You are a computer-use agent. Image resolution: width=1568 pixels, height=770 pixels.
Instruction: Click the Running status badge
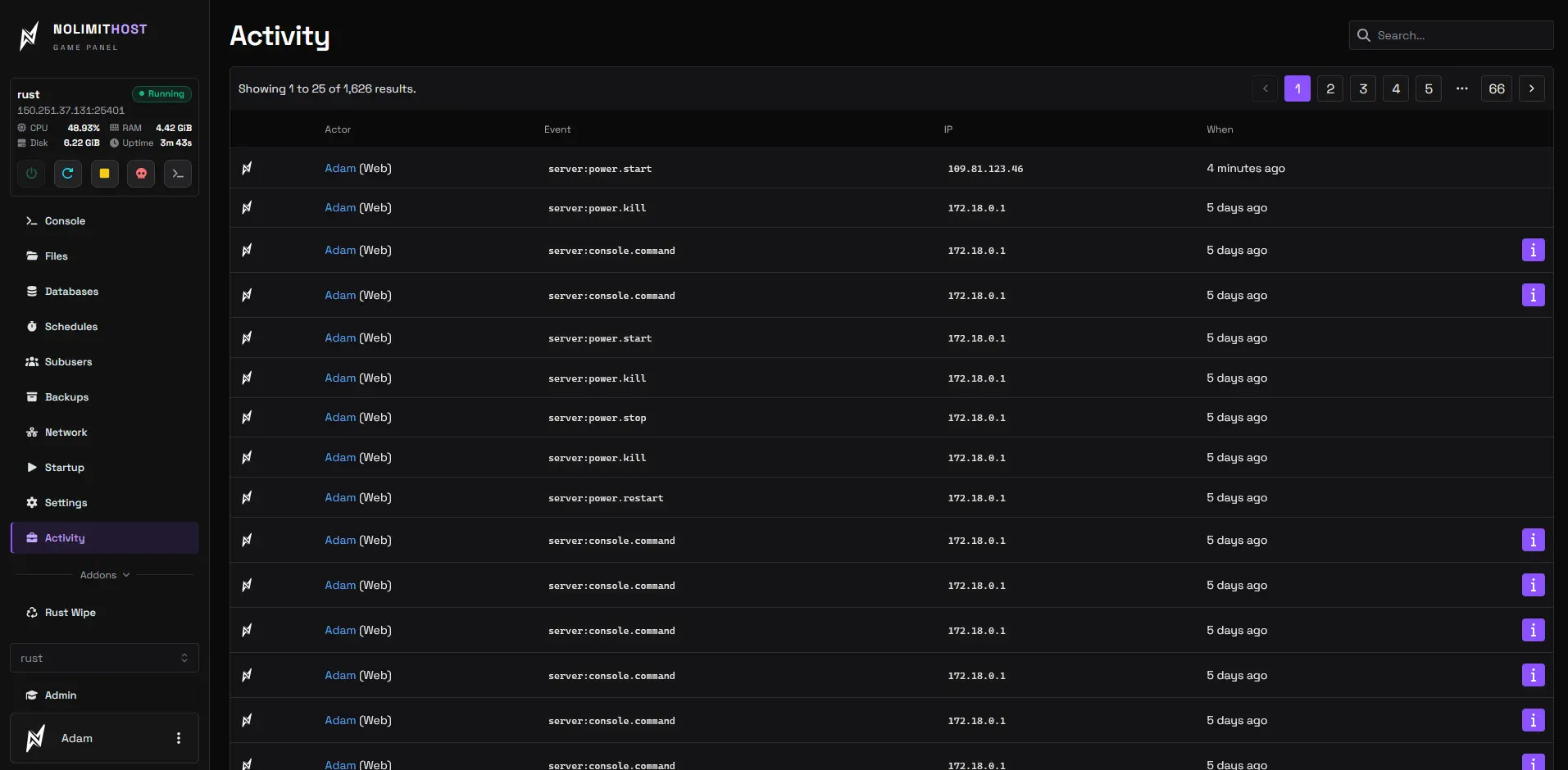coord(162,94)
